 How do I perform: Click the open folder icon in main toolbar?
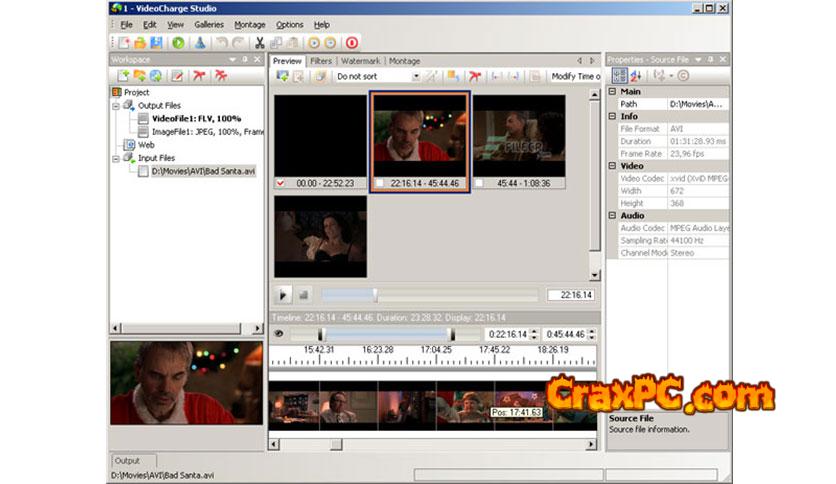click(x=141, y=43)
